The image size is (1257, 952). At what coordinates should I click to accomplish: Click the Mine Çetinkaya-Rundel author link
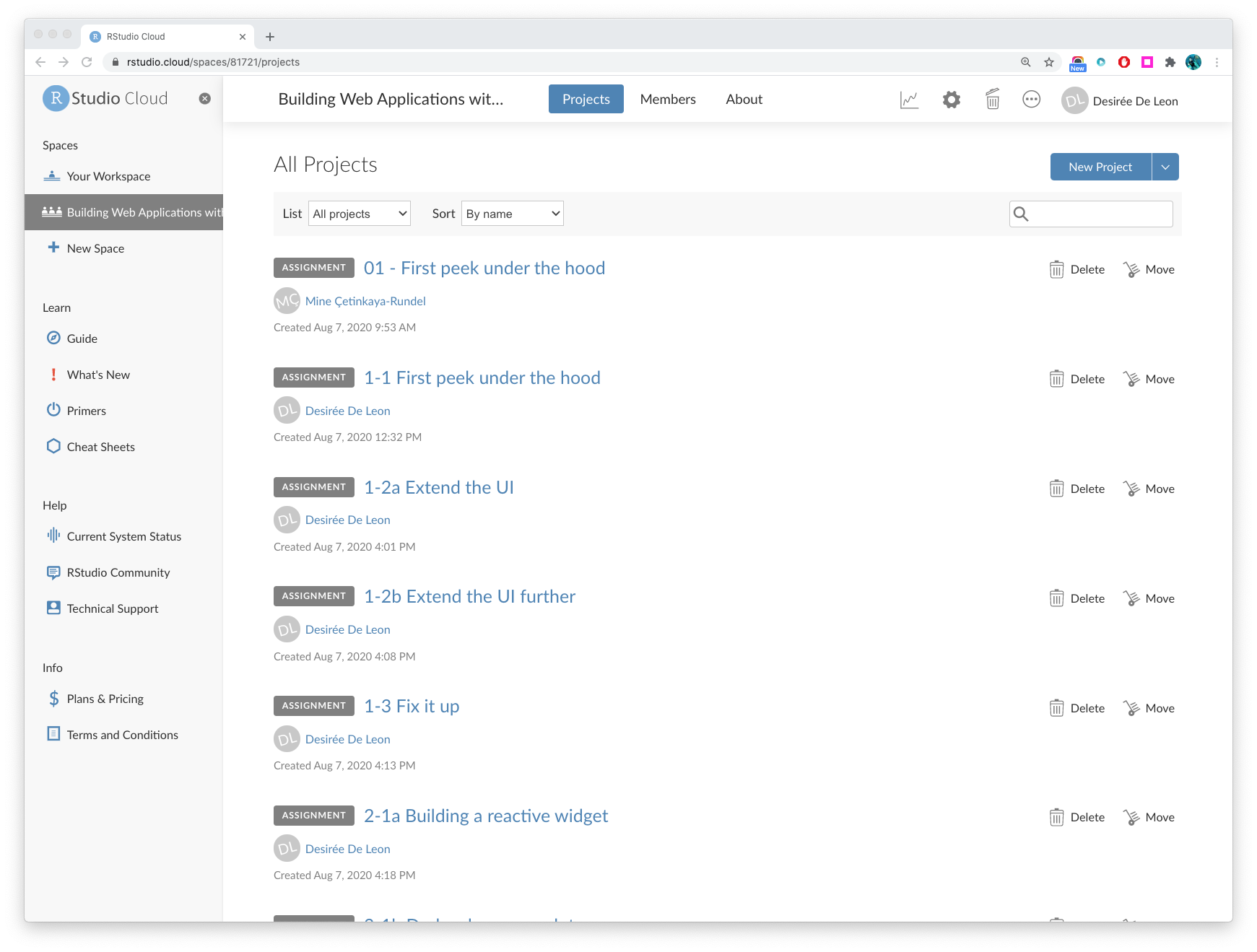pos(365,302)
